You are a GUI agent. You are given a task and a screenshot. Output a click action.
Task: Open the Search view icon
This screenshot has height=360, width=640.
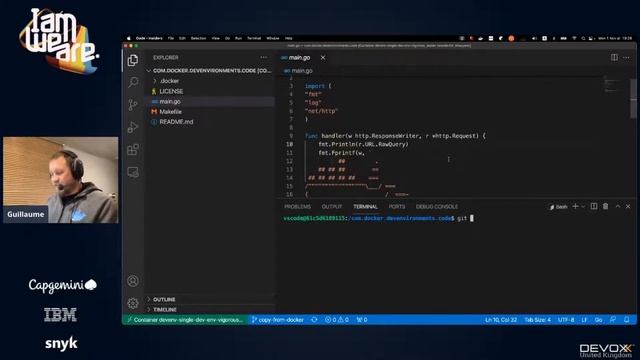click(133, 82)
